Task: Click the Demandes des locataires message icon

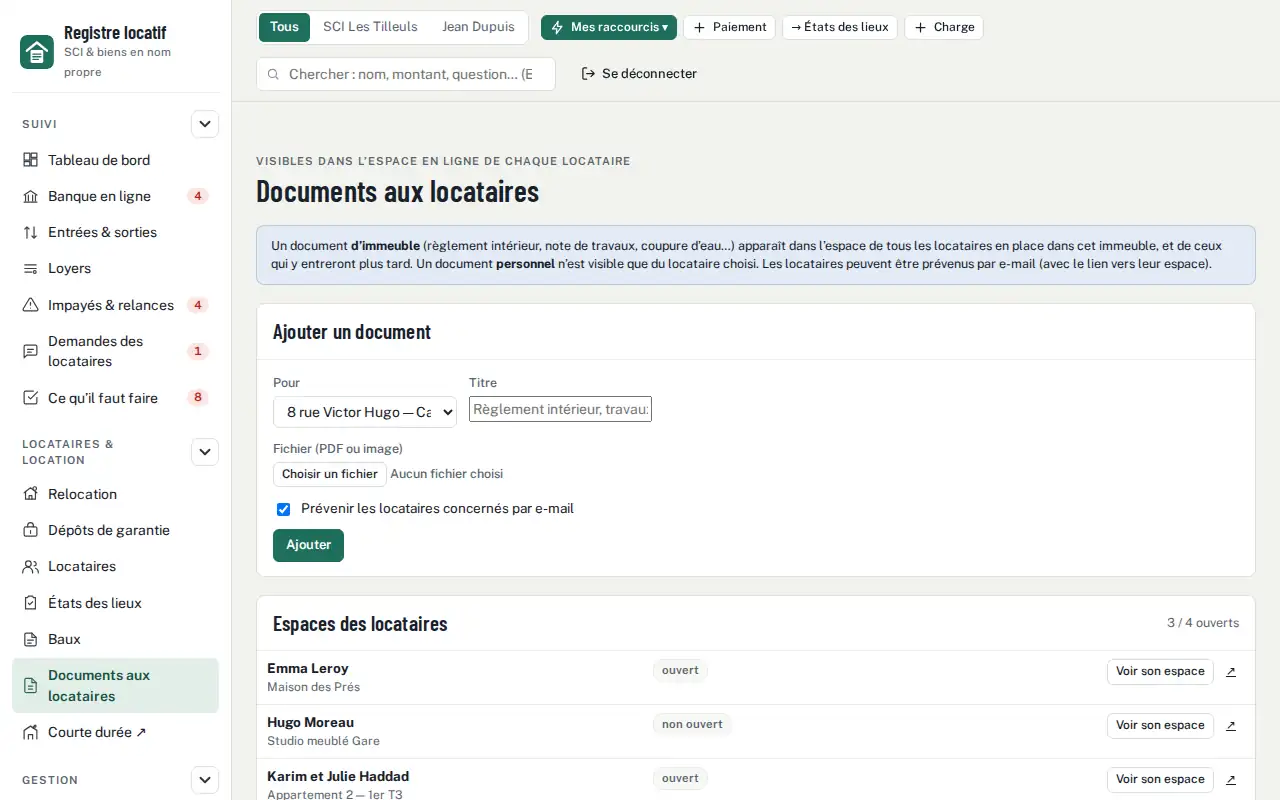Action: click(30, 351)
